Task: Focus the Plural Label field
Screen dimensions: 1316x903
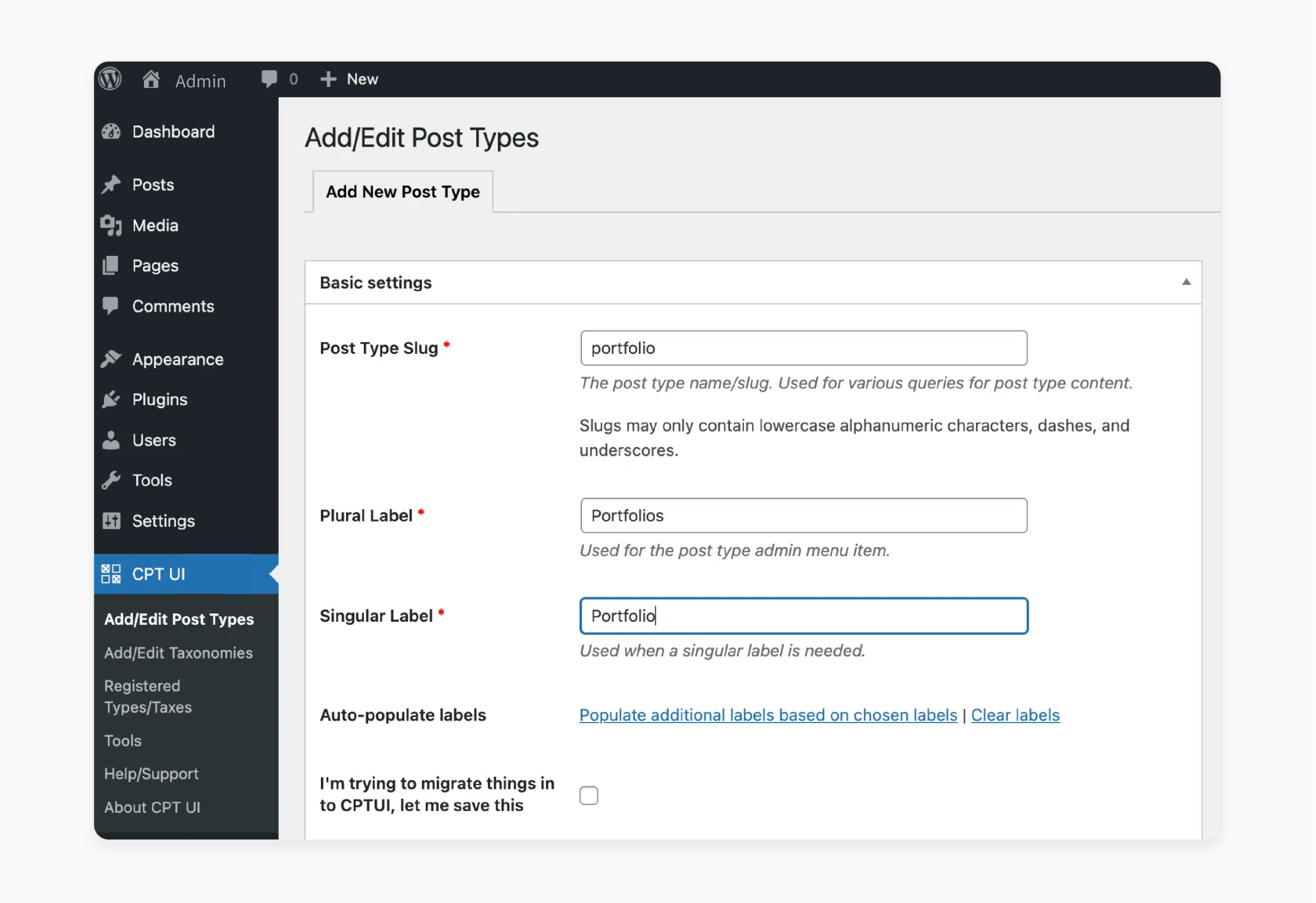Action: coord(803,516)
